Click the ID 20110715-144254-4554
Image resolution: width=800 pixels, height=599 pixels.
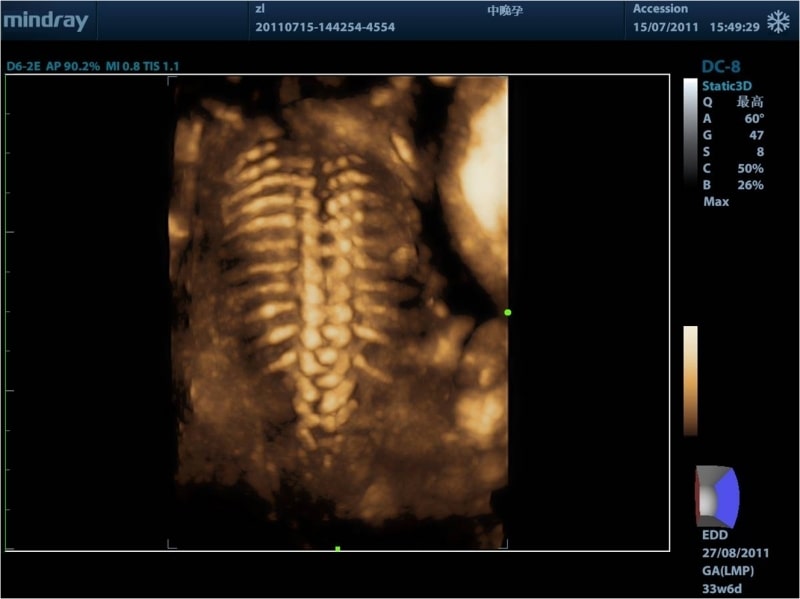(x=325, y=27)
